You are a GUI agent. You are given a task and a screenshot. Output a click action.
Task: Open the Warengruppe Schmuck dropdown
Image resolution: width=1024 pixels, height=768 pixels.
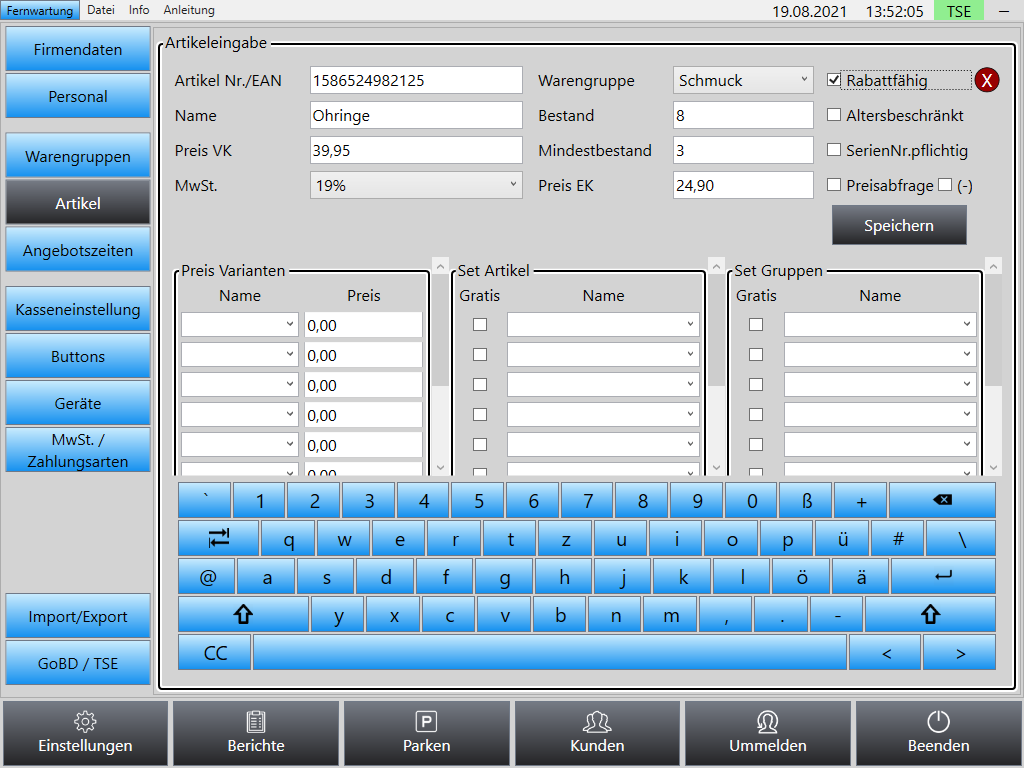pyautogui.click(x=743, y=80)
